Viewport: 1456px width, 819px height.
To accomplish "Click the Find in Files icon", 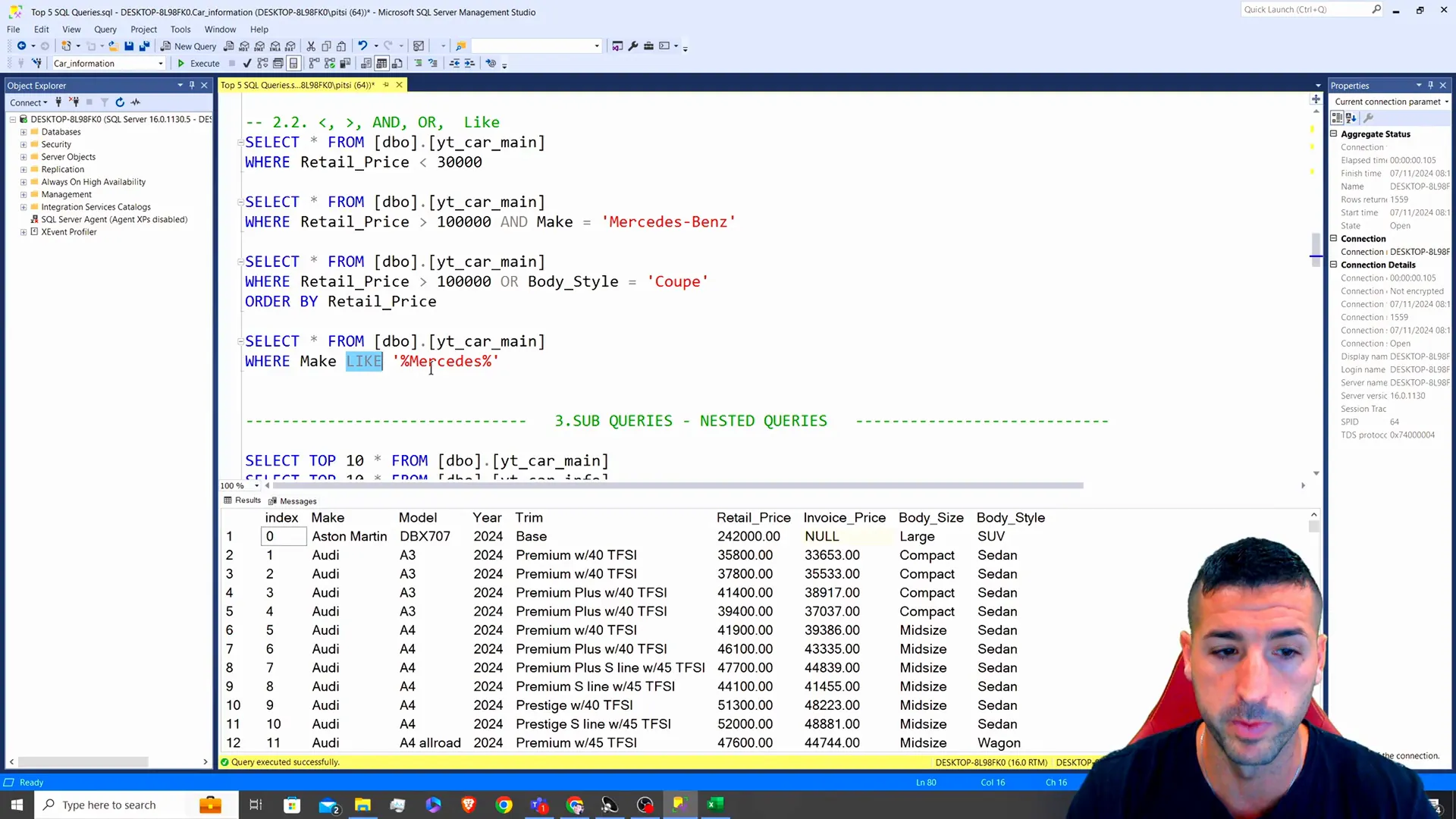I will [460, 46].
